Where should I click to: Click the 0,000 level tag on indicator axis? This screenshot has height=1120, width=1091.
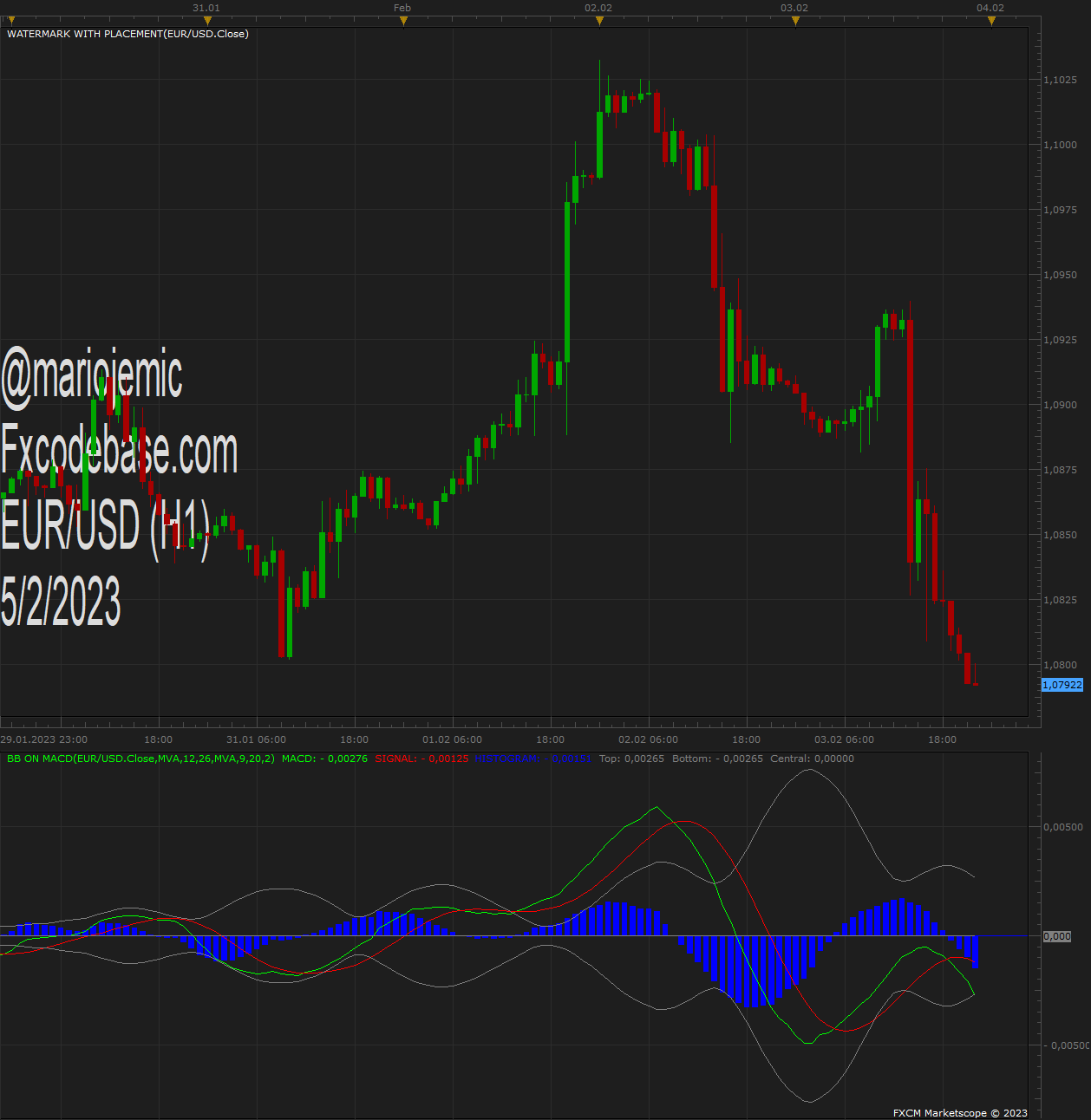coord(1056,936)
